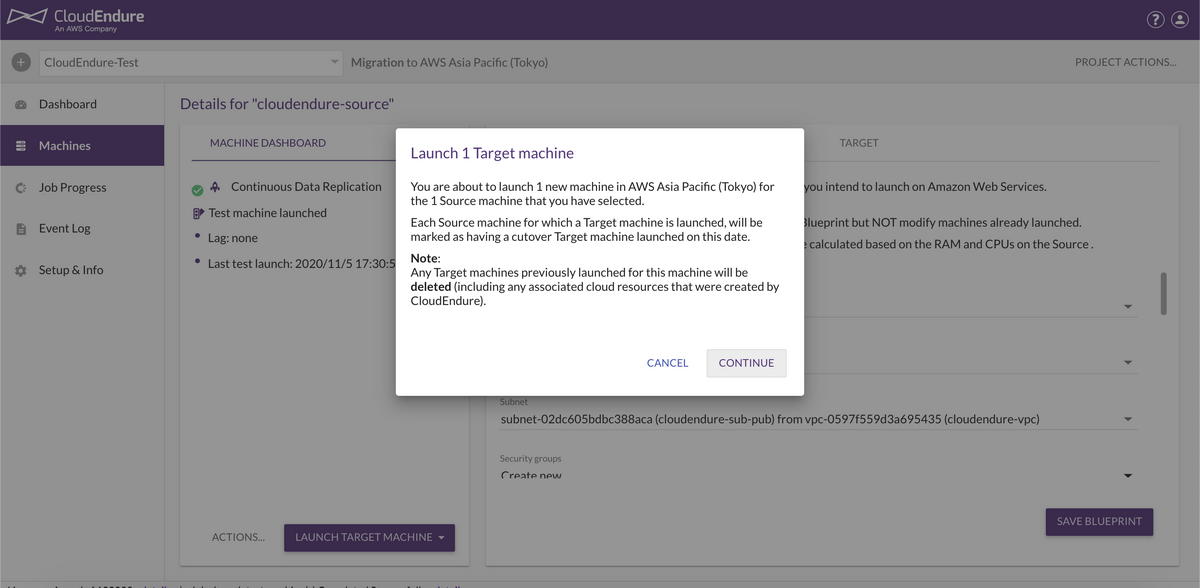Viewport: 1200px width, 588px height.
Task: Click the 'Details for cloudendure-source' heading
Action: coord(287,104)
